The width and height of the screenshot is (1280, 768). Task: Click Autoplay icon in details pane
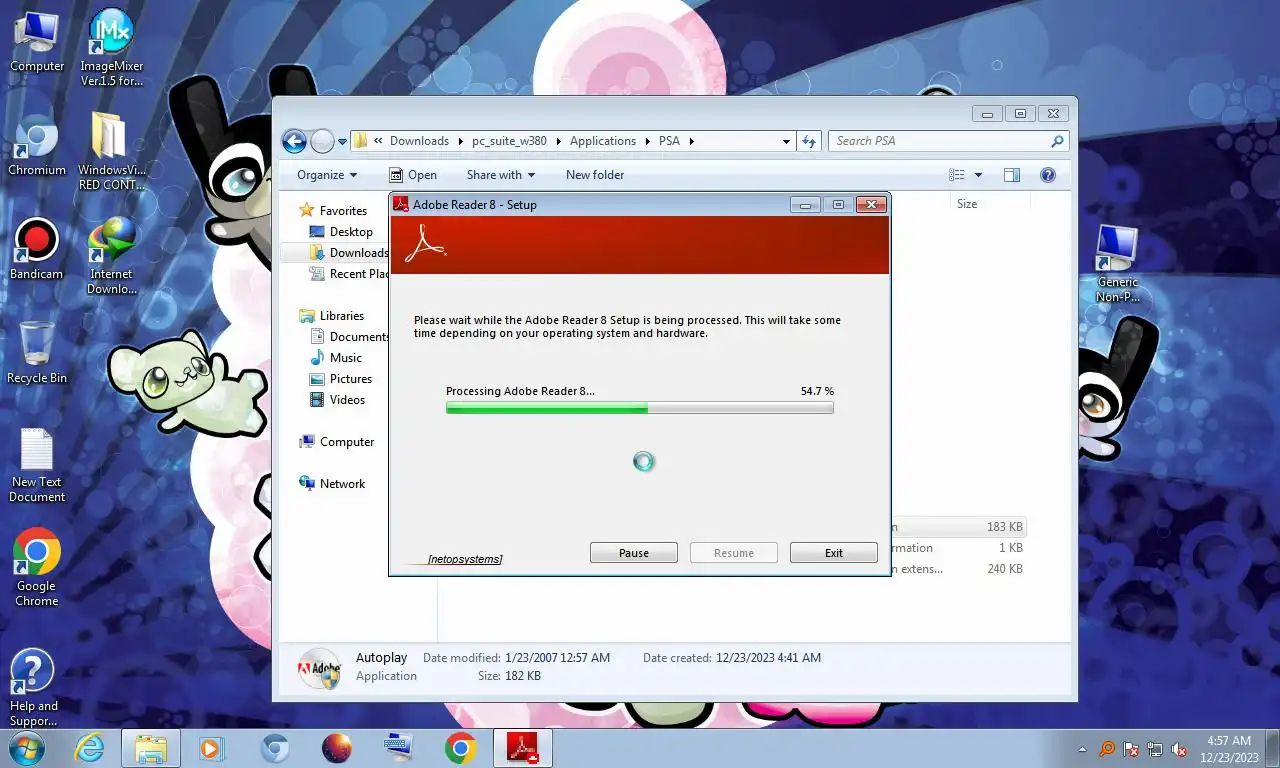tap(320, 669)
